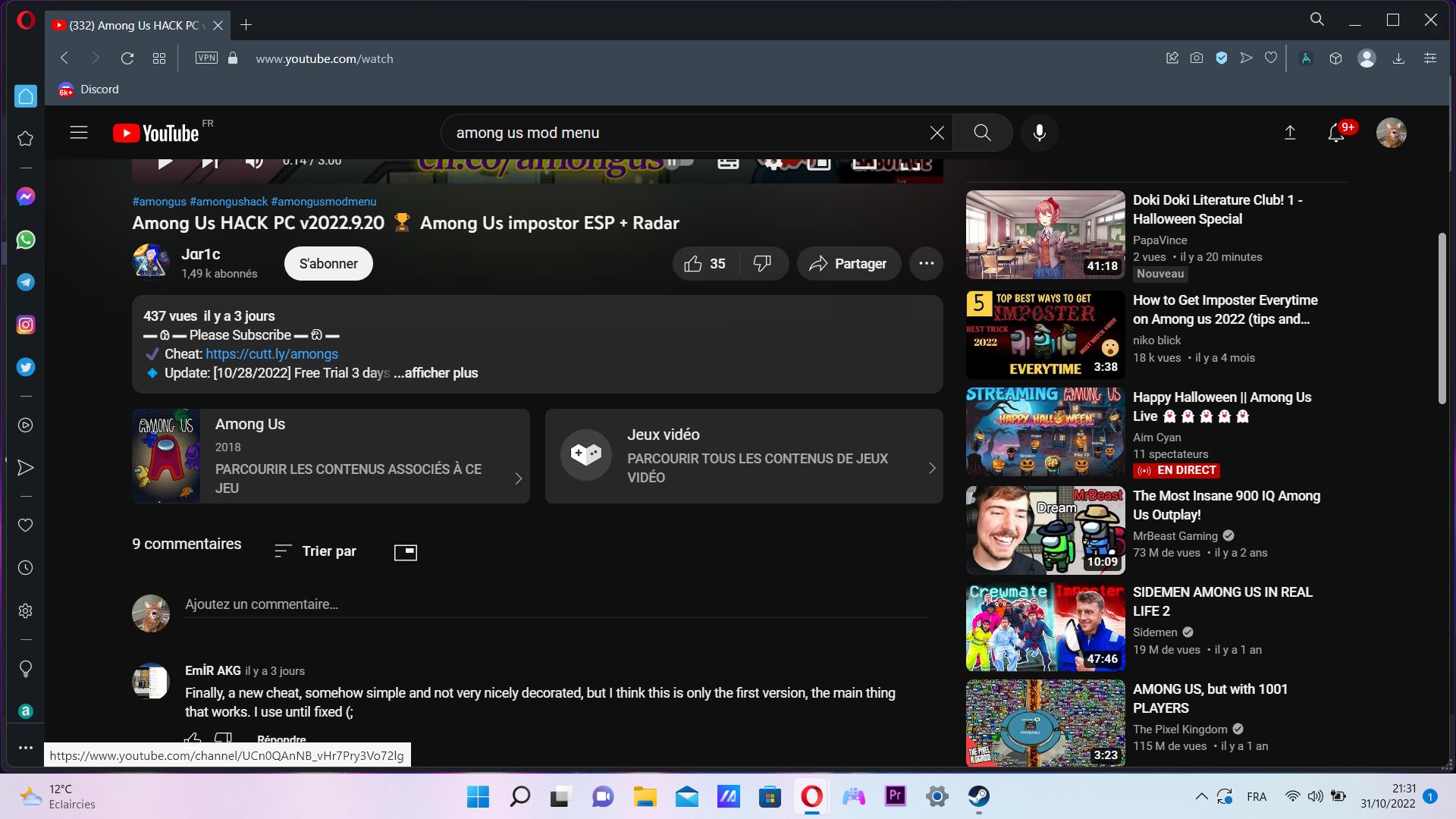Open the notifications bell
Screen dimensions: 1456x819
point(1336,133)
